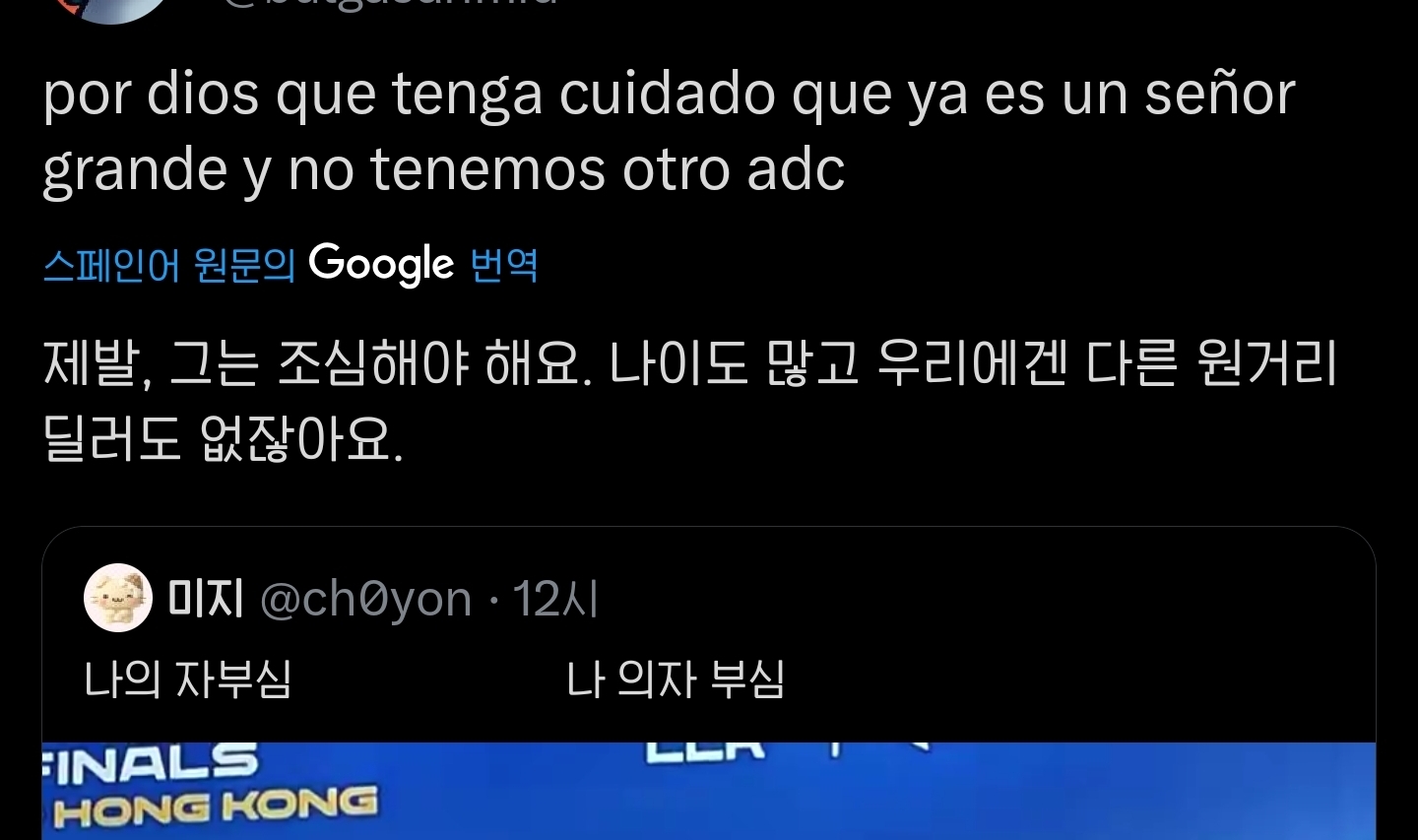Tap the '번역' translation link

tap(504, 265)
